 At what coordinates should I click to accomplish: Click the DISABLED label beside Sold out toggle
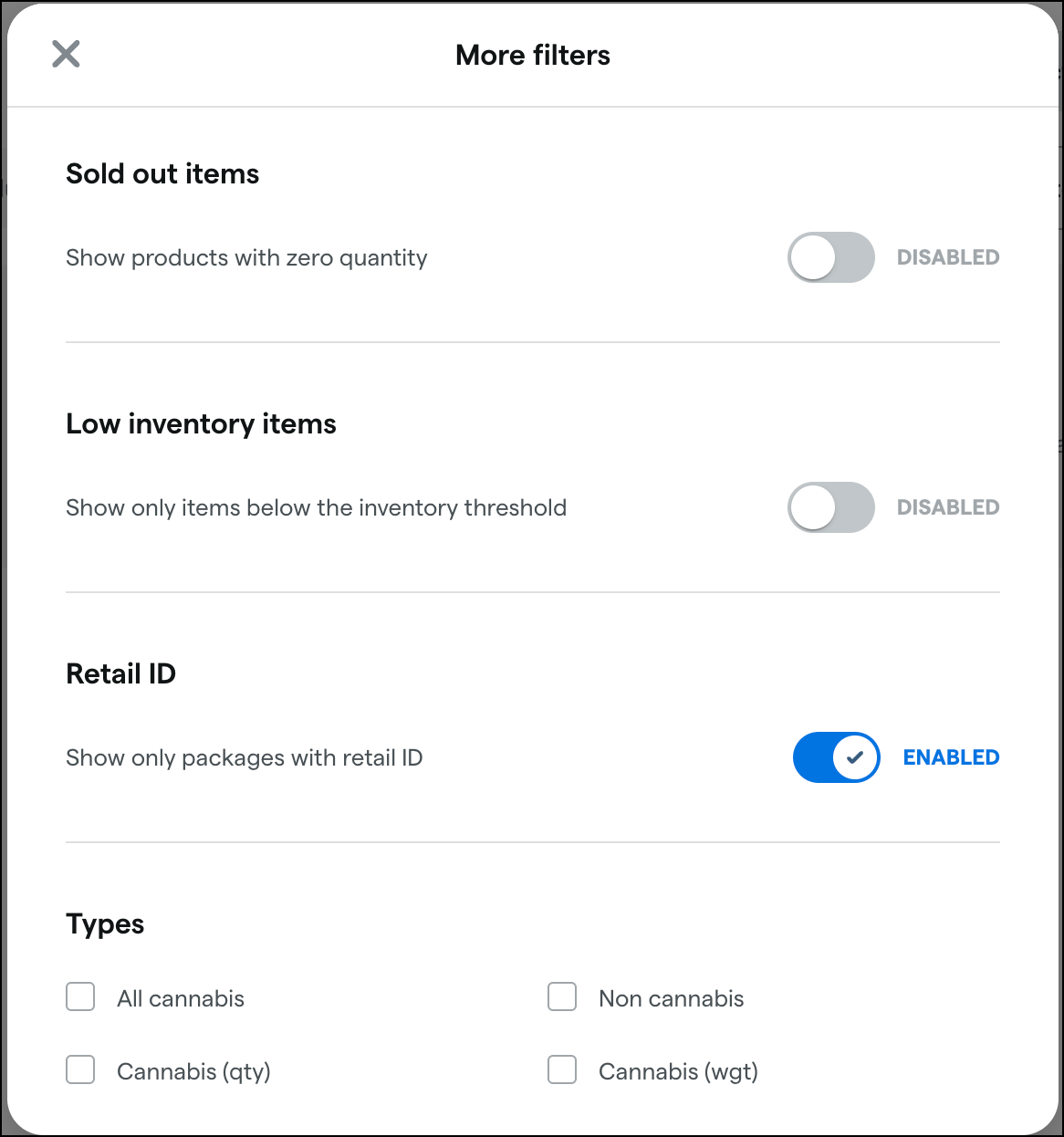948,257
